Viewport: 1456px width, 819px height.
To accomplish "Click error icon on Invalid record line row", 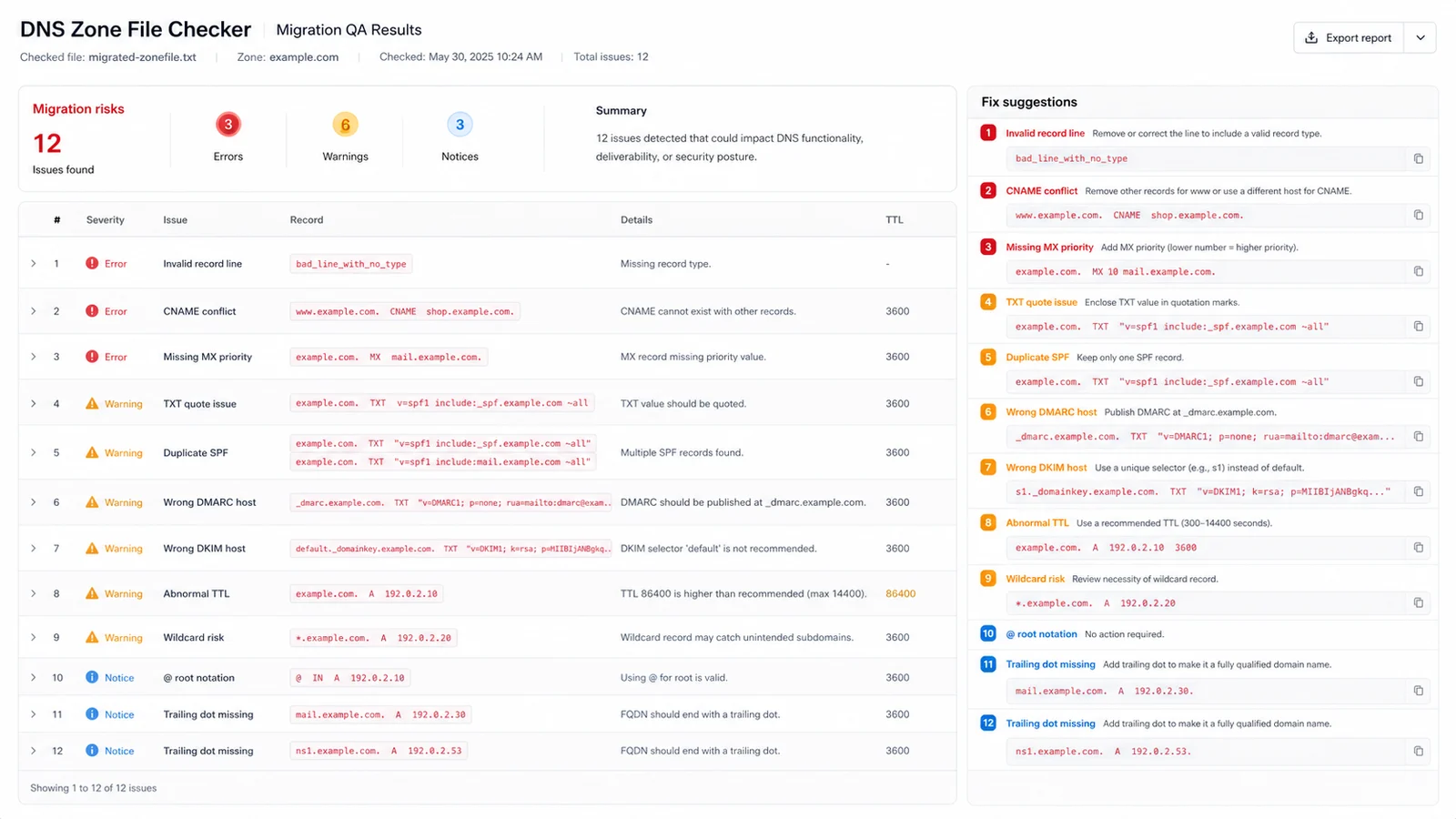I will pos(92,263).
